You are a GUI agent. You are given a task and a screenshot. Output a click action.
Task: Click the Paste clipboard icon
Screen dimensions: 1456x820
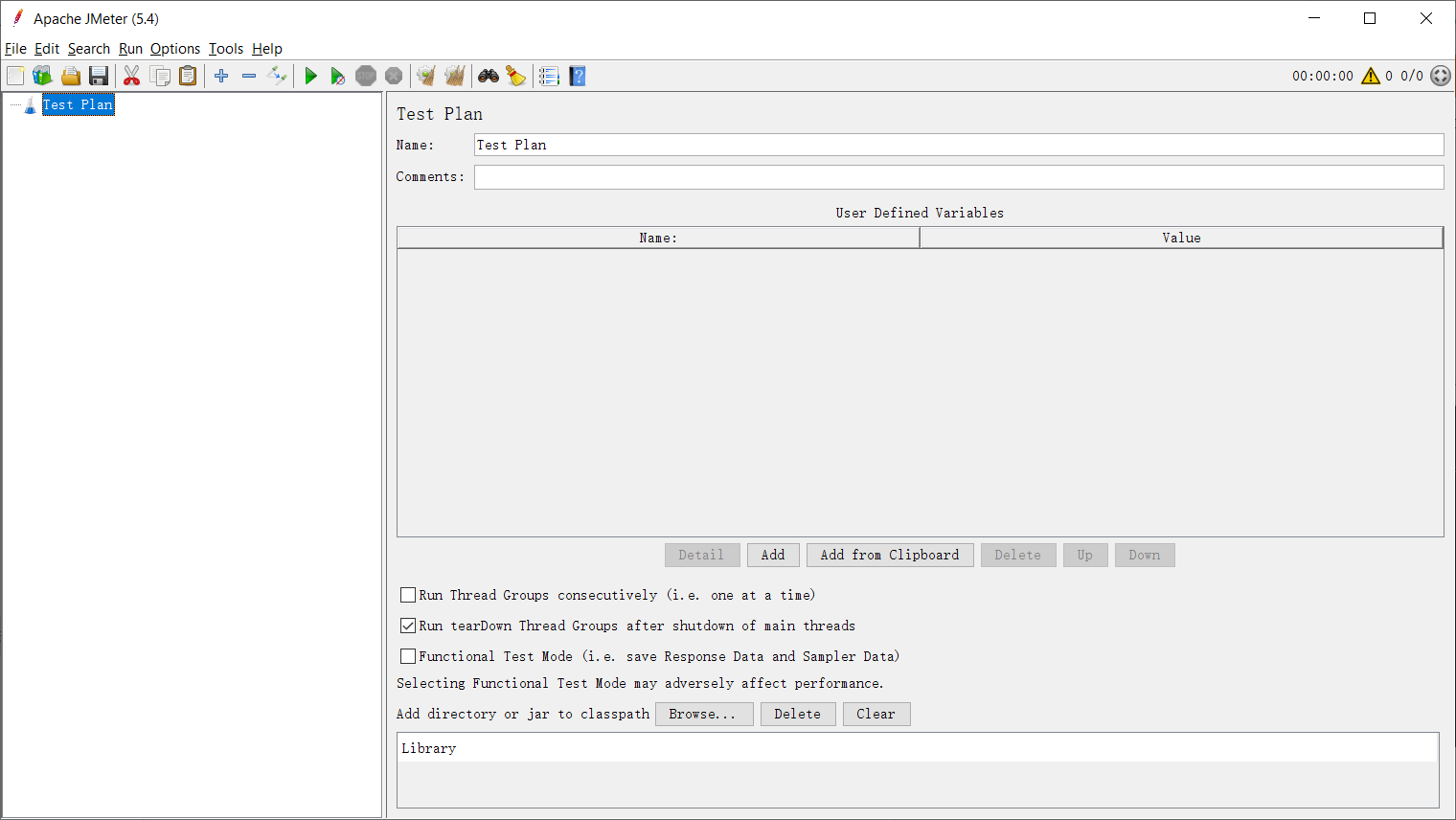pyautogui.click(x=189, y=76)
